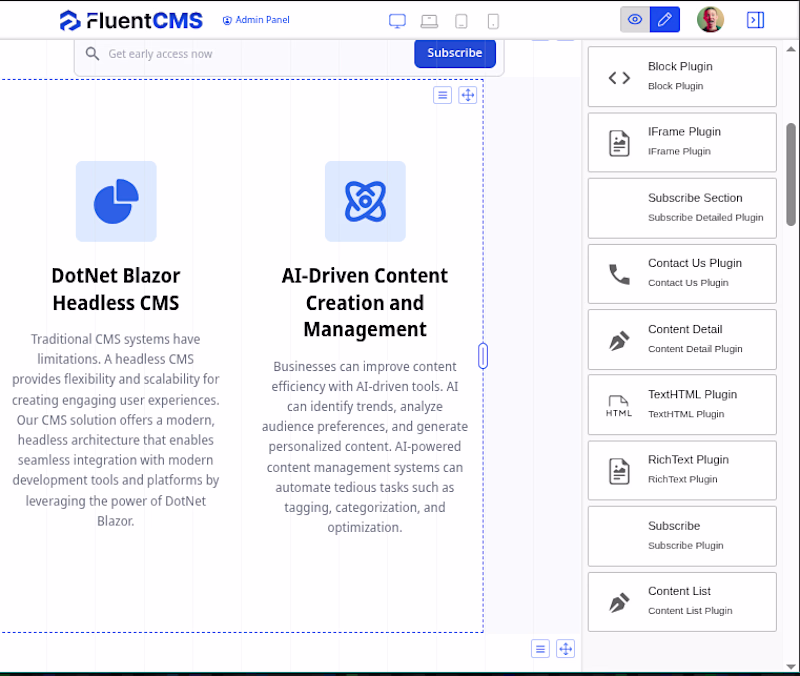The height and width of the screenshot is (676, 800).
Task: Toggle edit mode with pencil icon
Action: click(x=664, y=20)
